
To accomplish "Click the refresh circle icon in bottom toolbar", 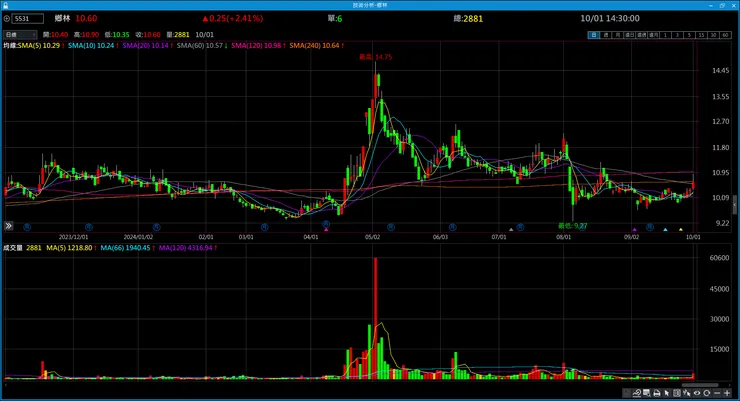I will click(706, 393).
